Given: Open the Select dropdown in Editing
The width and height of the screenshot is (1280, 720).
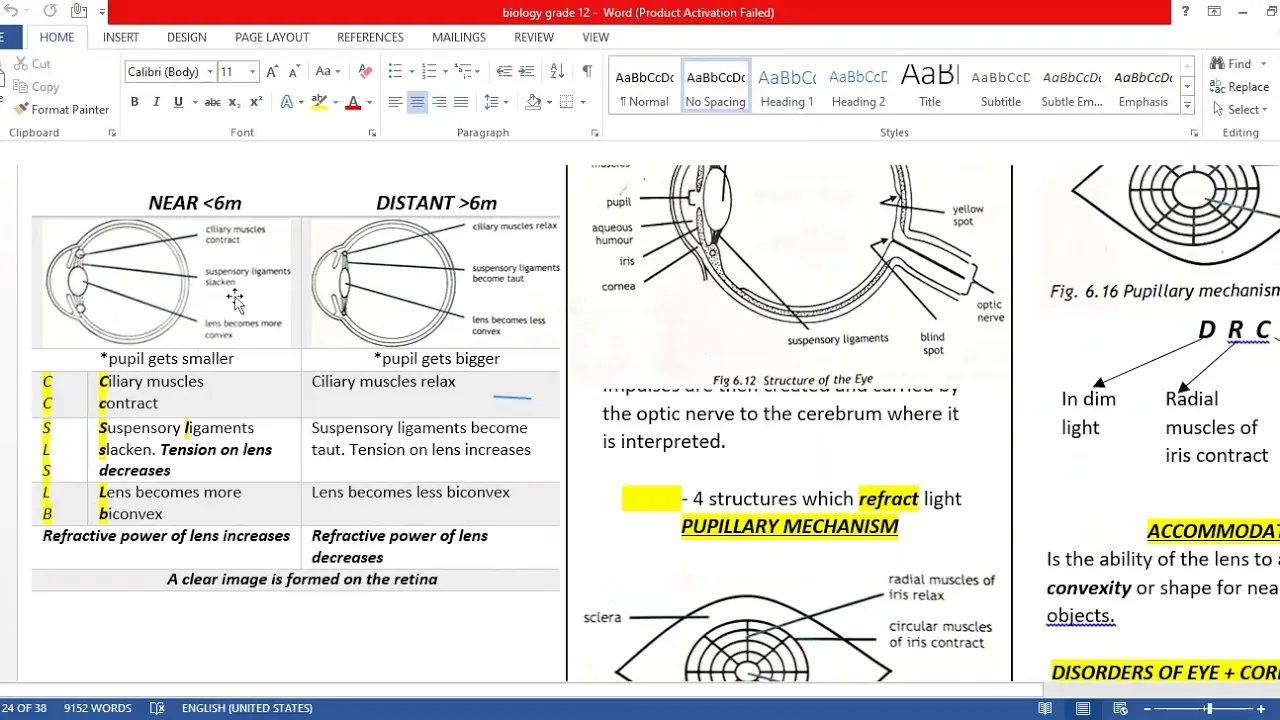Looking at the screenshot, I should click(x=1243, y=109).
